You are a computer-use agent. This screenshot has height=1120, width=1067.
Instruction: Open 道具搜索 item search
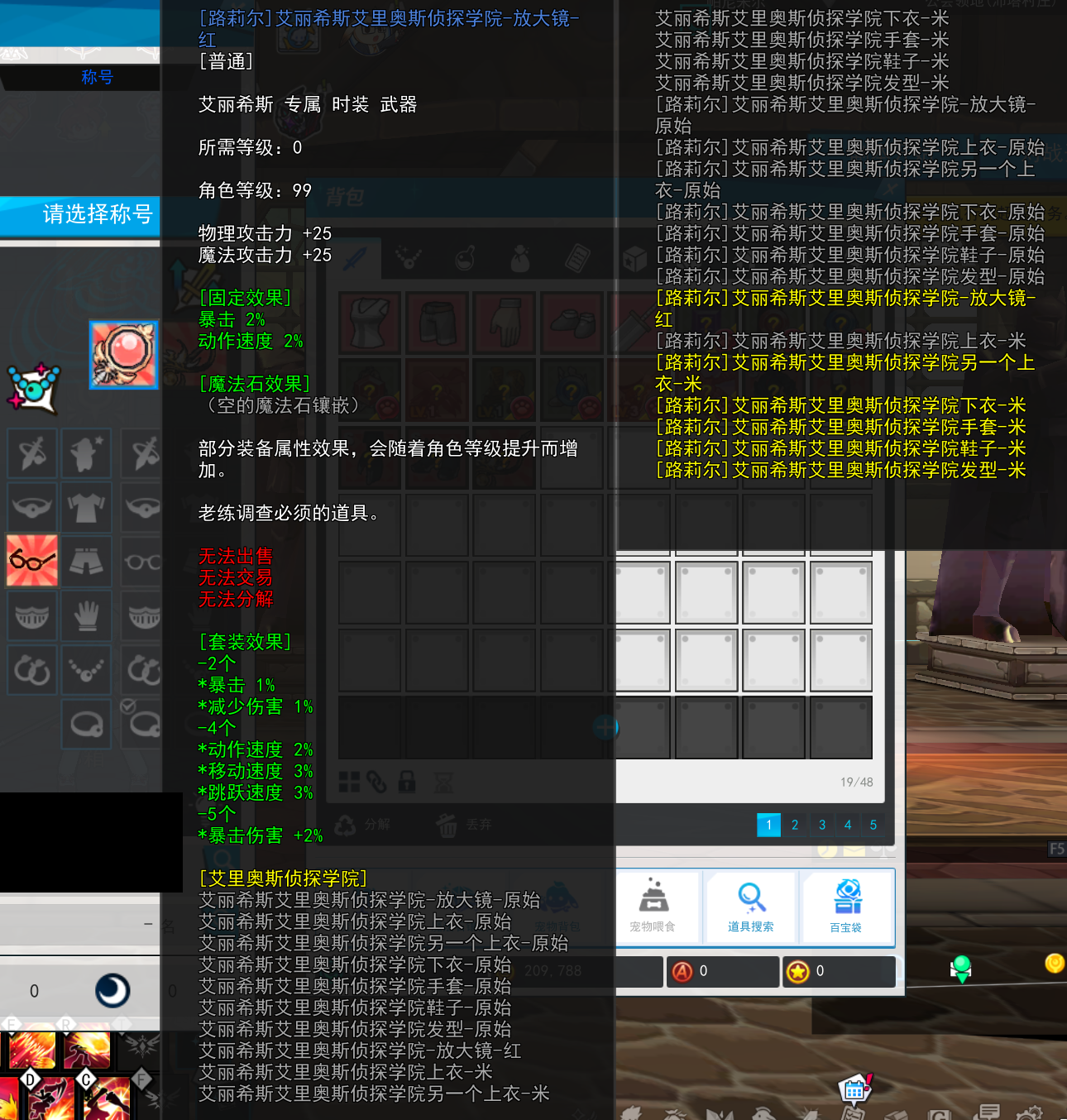coord(751,906)
